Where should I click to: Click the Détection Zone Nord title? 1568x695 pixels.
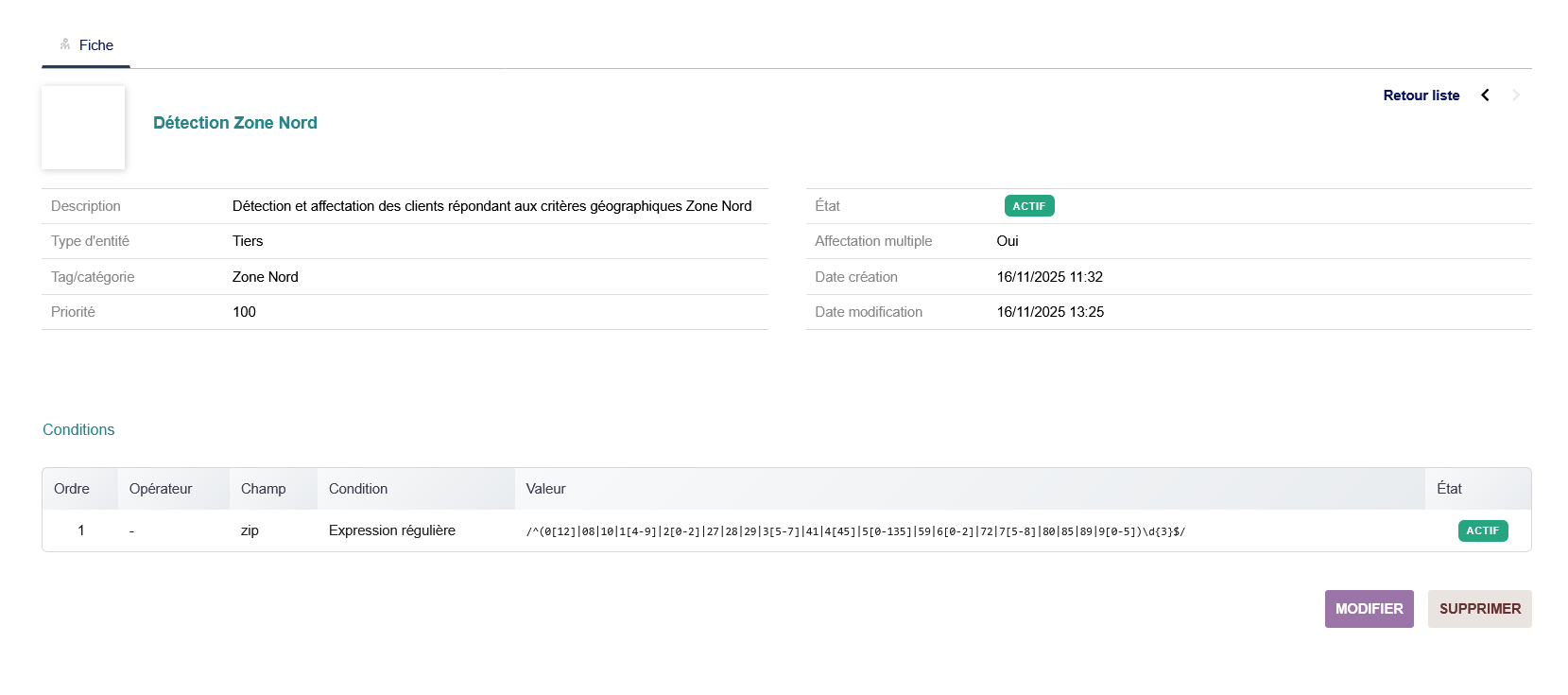pos(235,123)
